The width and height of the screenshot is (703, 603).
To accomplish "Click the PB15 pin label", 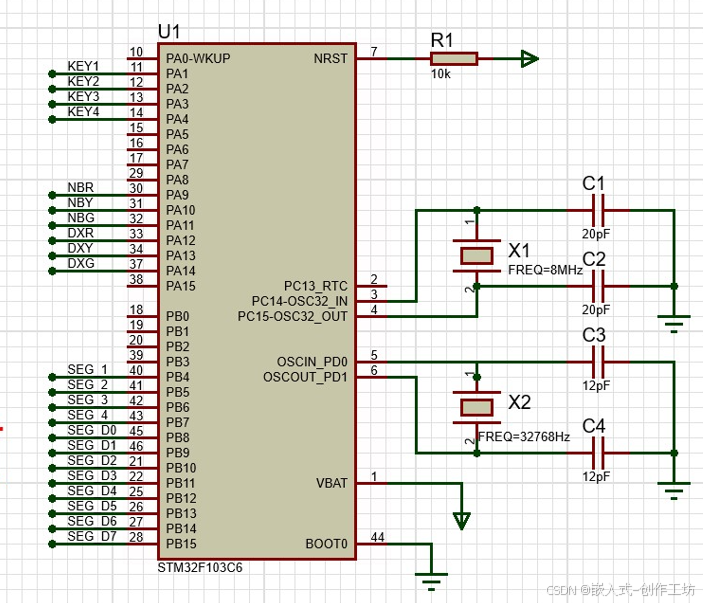I will [181, 544].
